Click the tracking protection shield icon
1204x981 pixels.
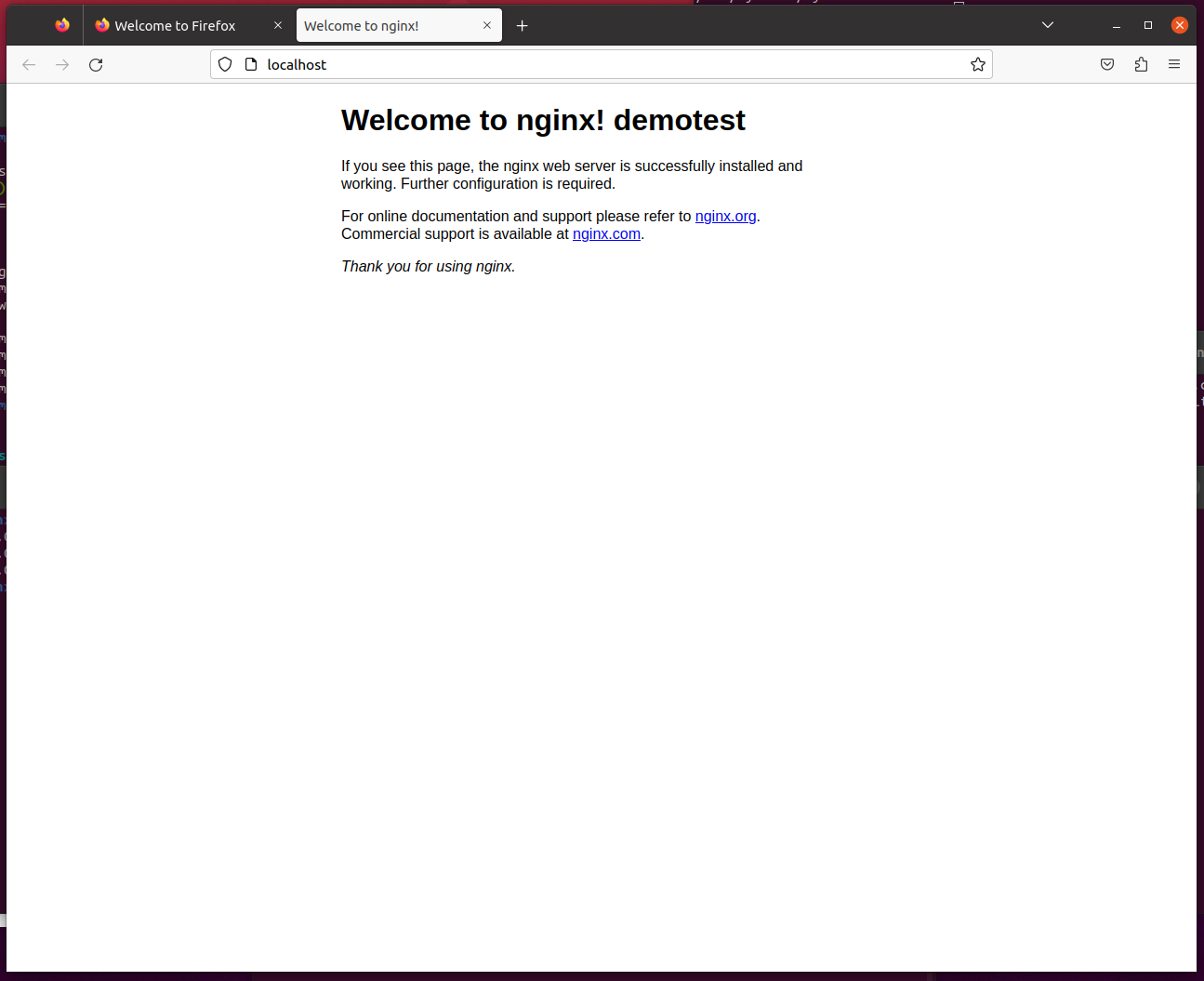225,64
